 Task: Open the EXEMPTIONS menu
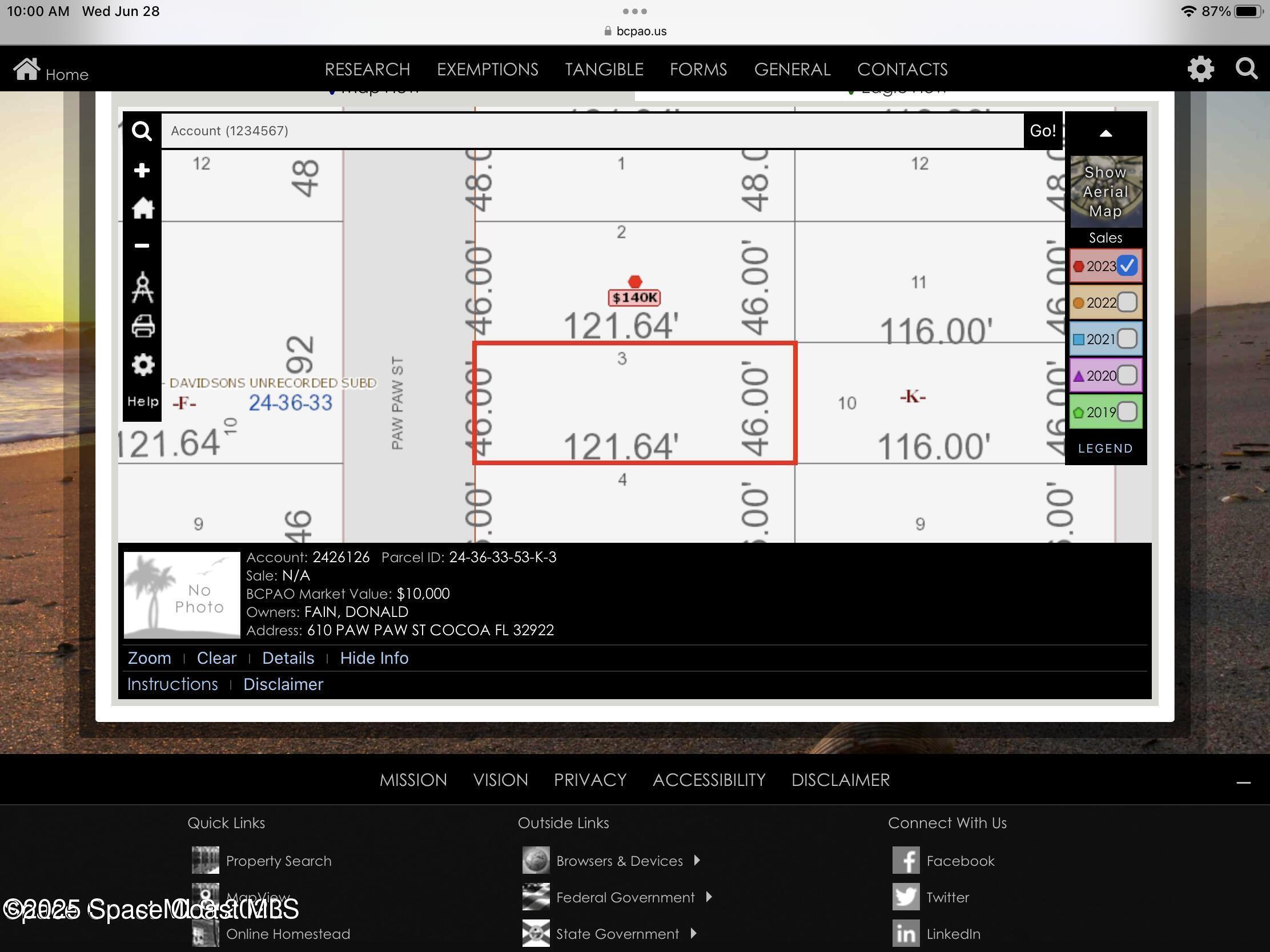tap(487, 70)
